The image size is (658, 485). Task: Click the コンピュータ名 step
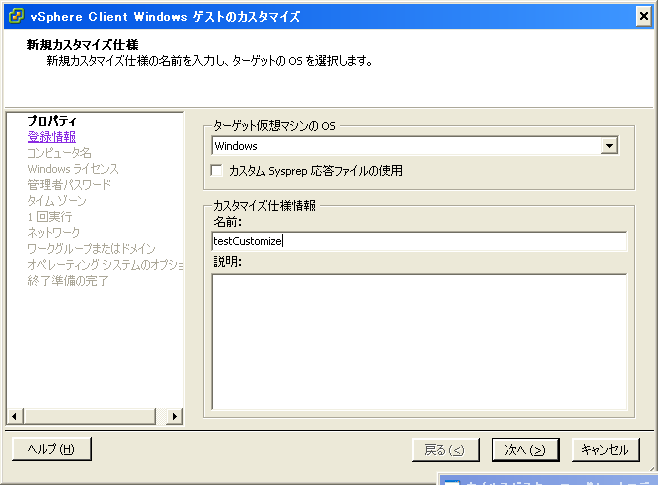[59, 153]
